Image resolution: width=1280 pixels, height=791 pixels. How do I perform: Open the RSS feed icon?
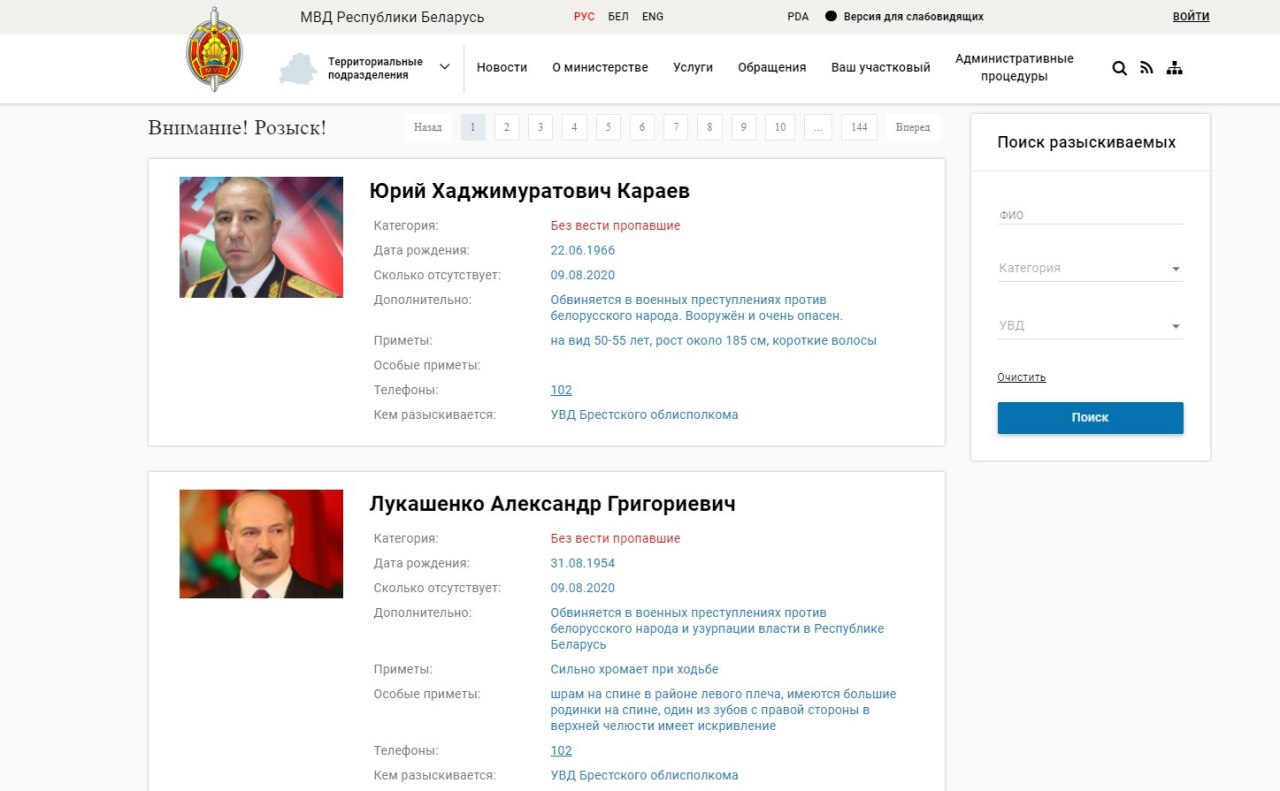tap(1146, 68)
